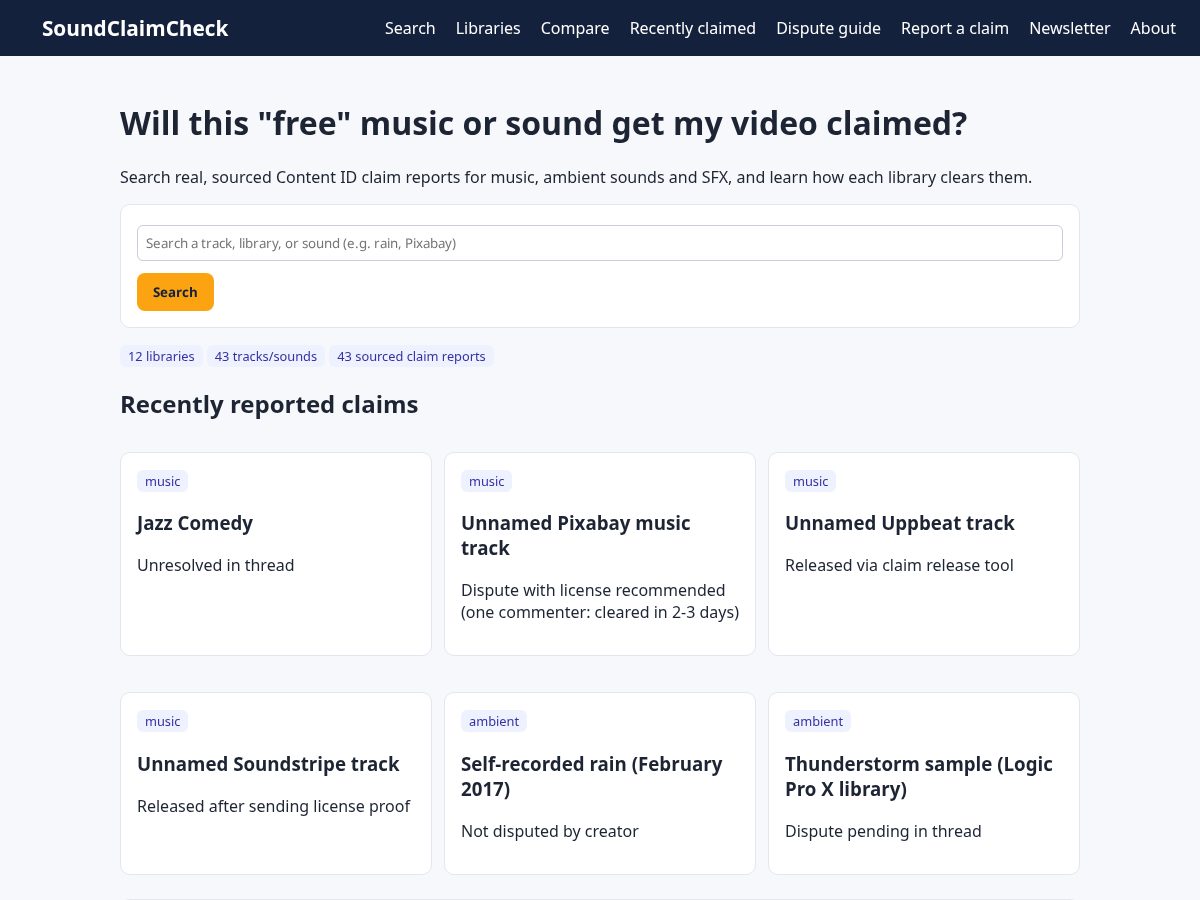Focus the track or library search field
This screenshot has width=1200, height=900.
(x=600, y=243)
